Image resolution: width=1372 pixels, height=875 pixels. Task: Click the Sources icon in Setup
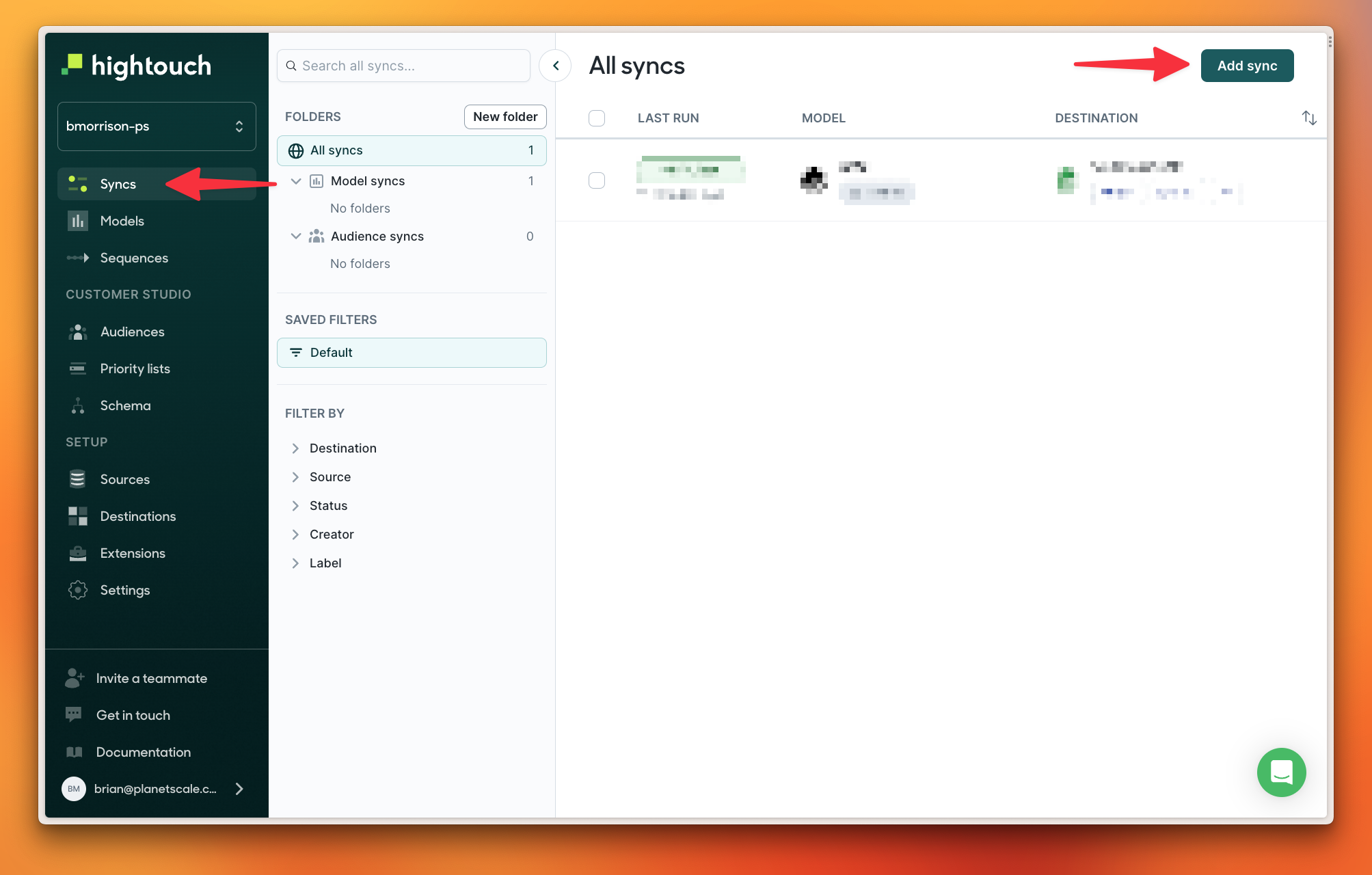pos(78,478)
